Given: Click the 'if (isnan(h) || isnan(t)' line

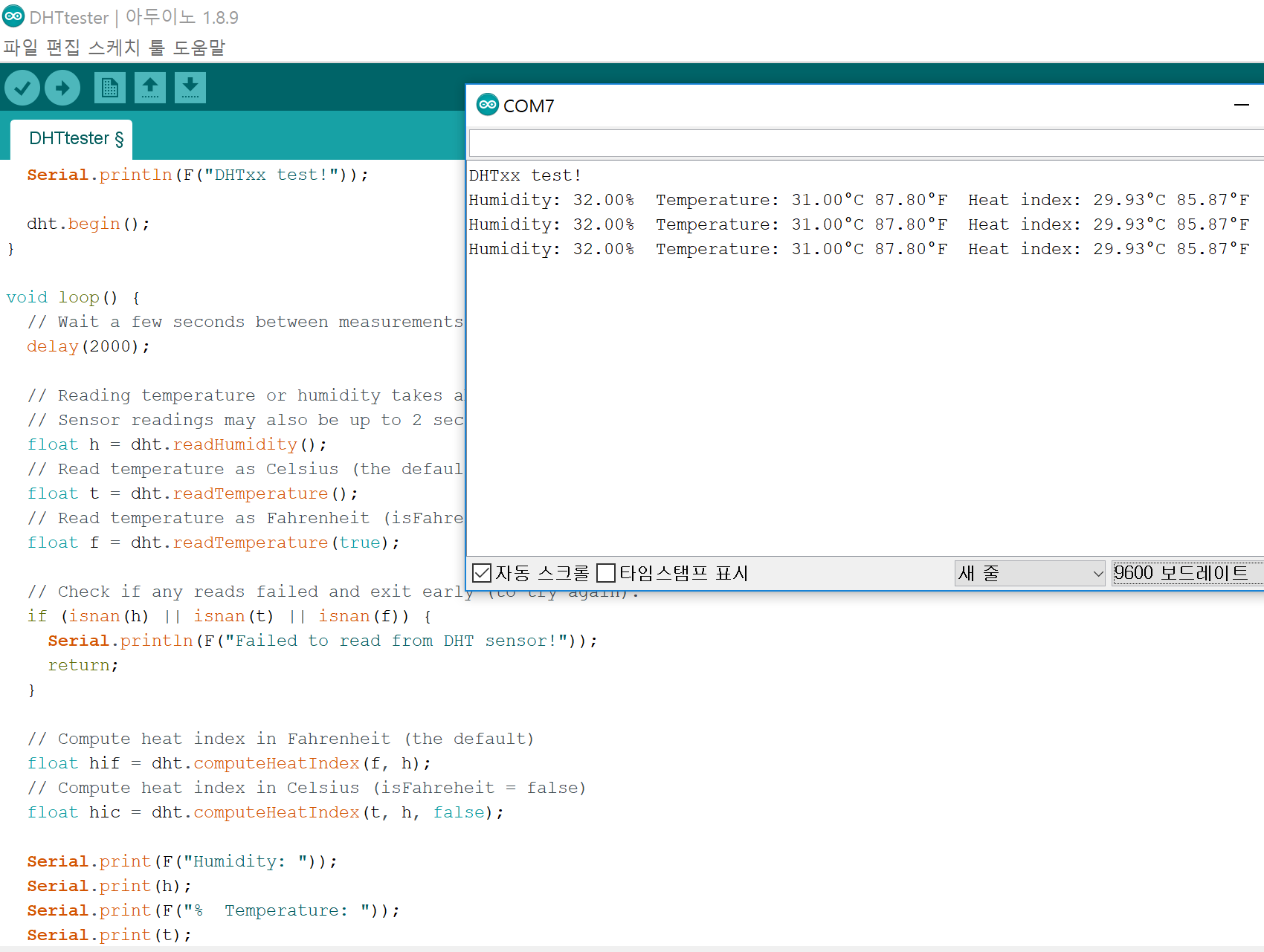Looking at the screenshot, I should [229, 616].
